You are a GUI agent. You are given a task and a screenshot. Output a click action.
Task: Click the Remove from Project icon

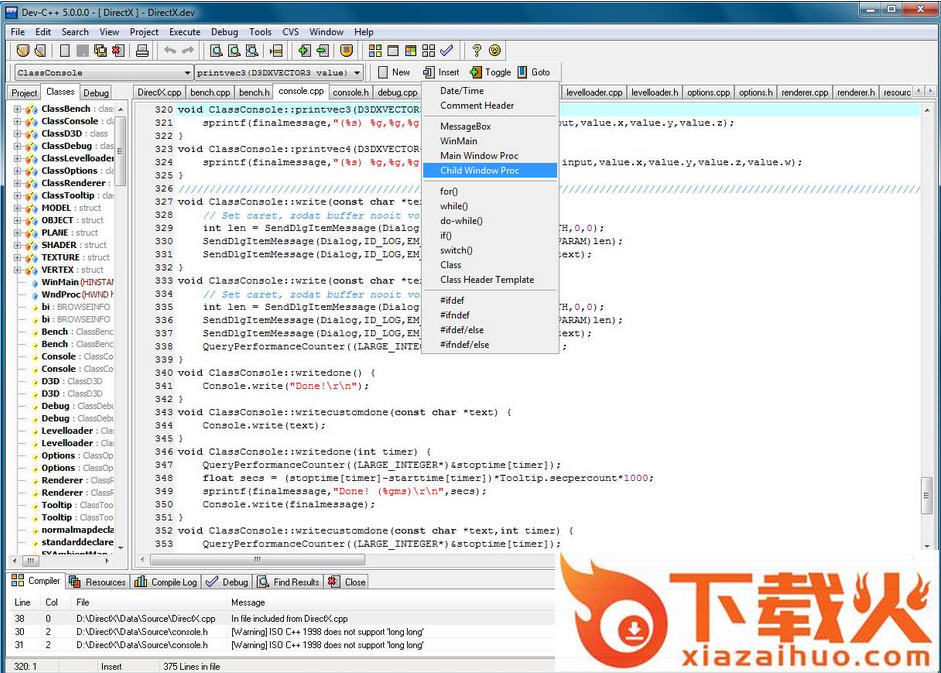click(323, 51)
